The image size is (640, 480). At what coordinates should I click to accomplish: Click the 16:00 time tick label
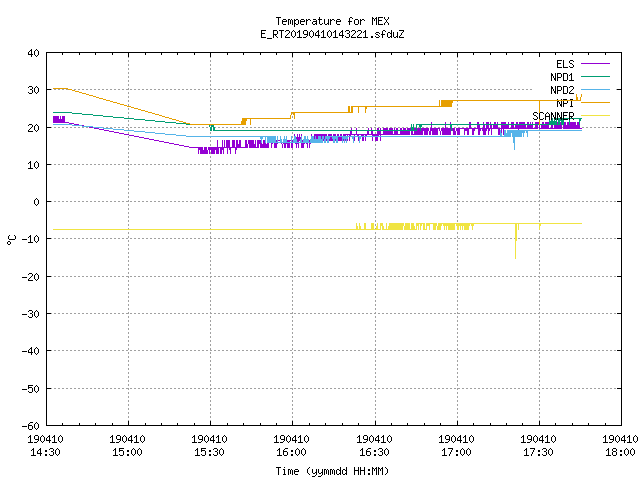[291, 452]
